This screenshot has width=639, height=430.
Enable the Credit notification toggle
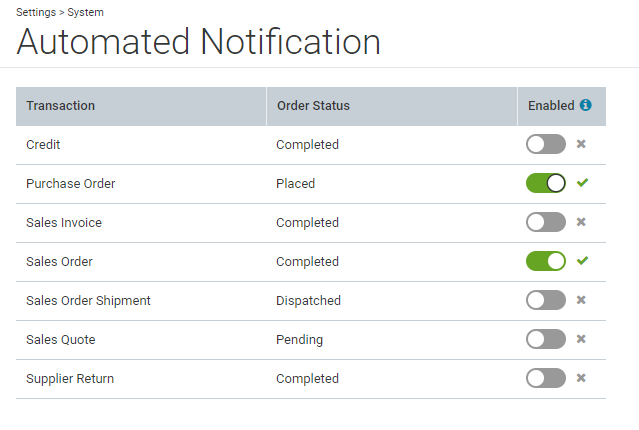[x=546, y=144]
